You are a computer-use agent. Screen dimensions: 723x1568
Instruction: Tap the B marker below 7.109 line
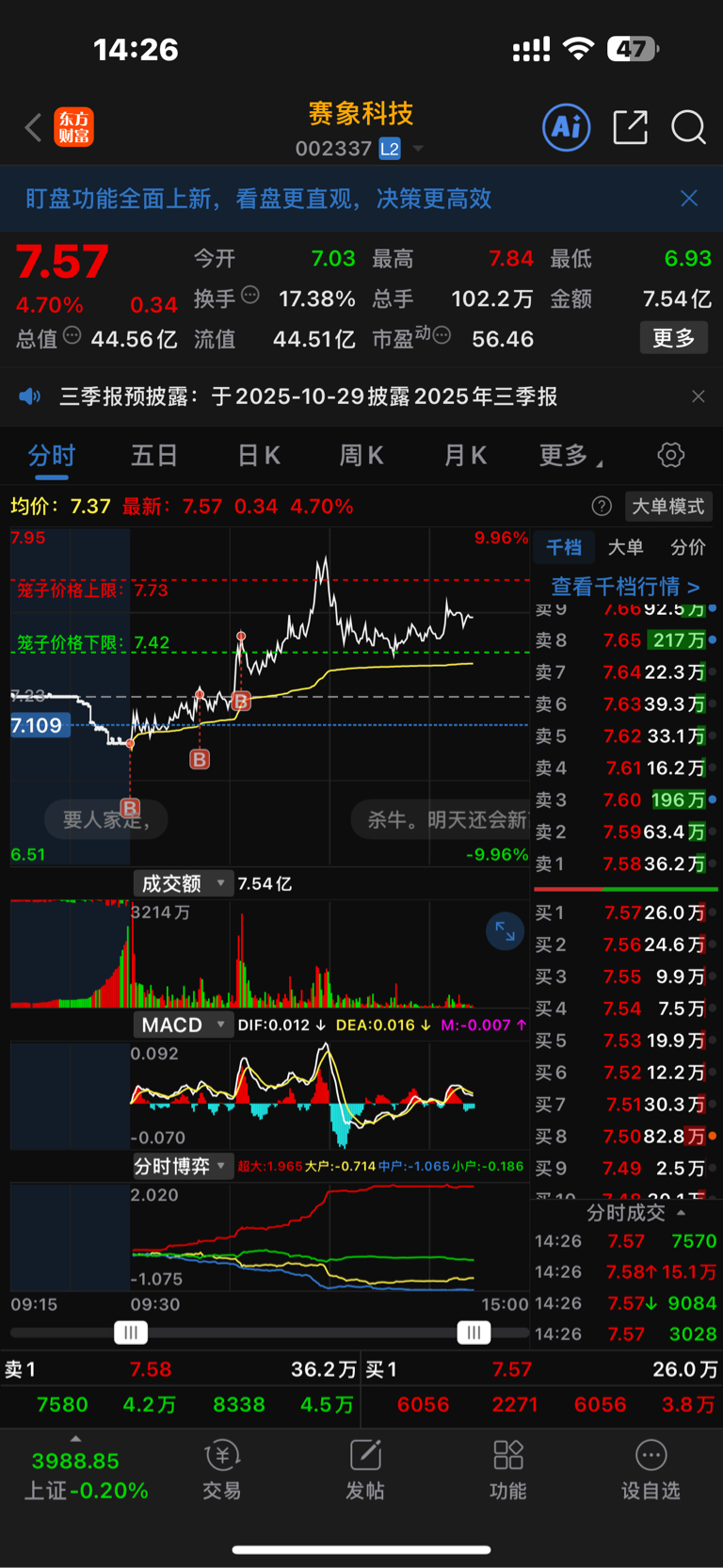(x=200, y=759)
